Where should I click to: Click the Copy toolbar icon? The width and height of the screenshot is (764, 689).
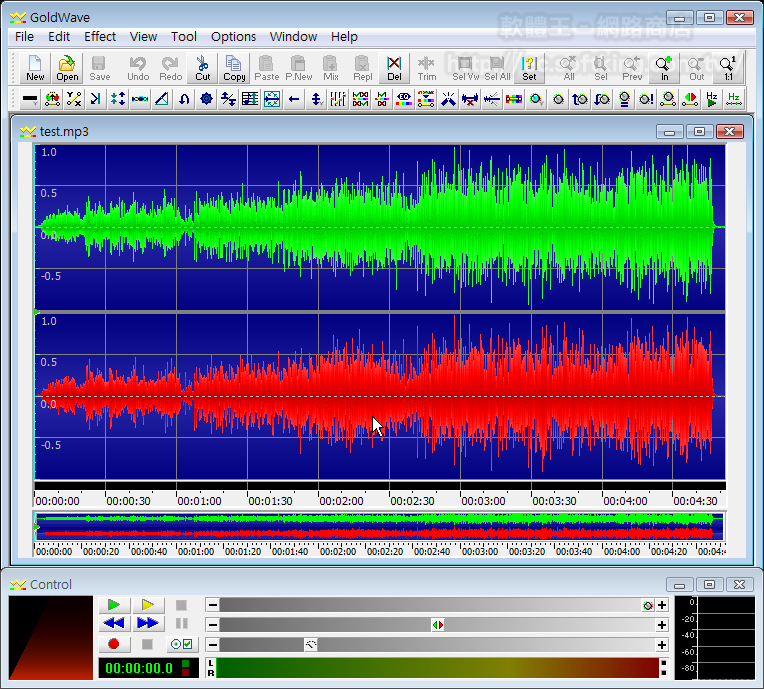pyautogui.click(x=235, y=68)
